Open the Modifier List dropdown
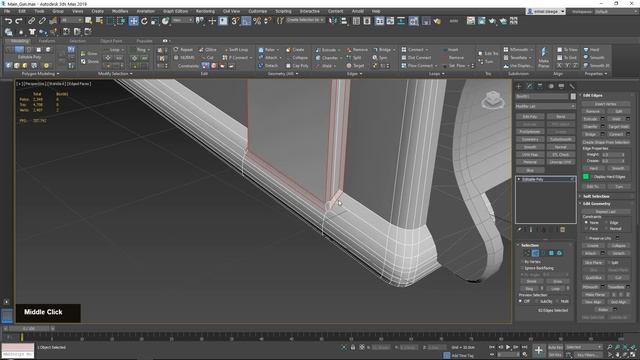640x360 pixels. (545, 106)
